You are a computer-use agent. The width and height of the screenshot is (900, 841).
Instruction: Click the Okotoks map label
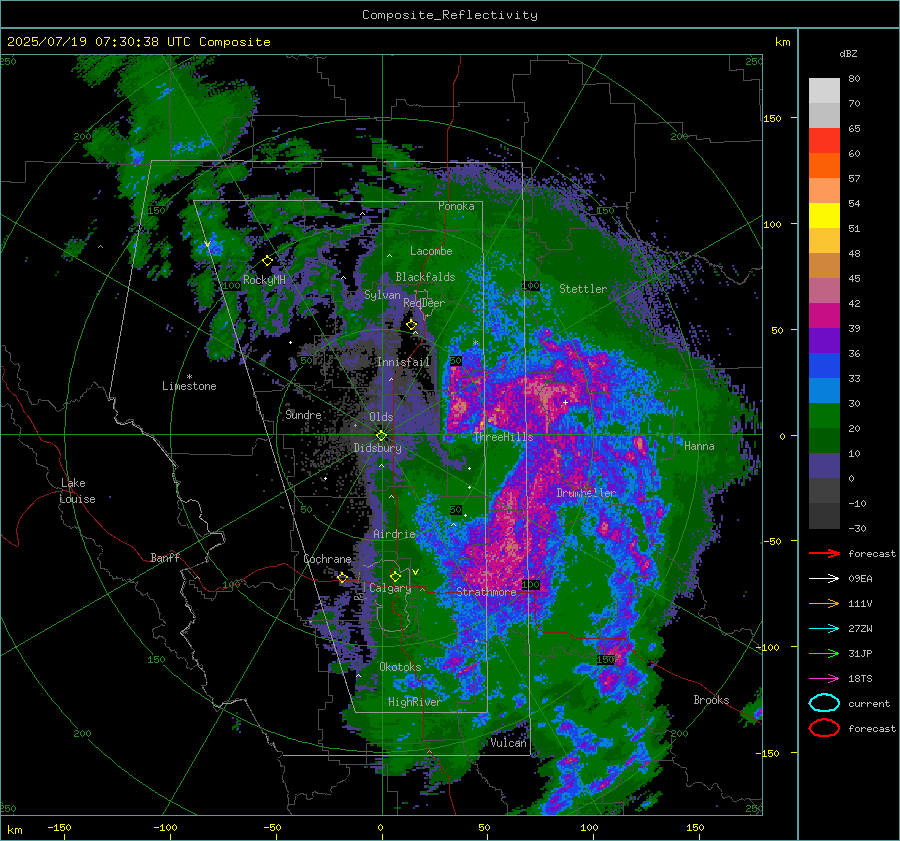point(400,667)
